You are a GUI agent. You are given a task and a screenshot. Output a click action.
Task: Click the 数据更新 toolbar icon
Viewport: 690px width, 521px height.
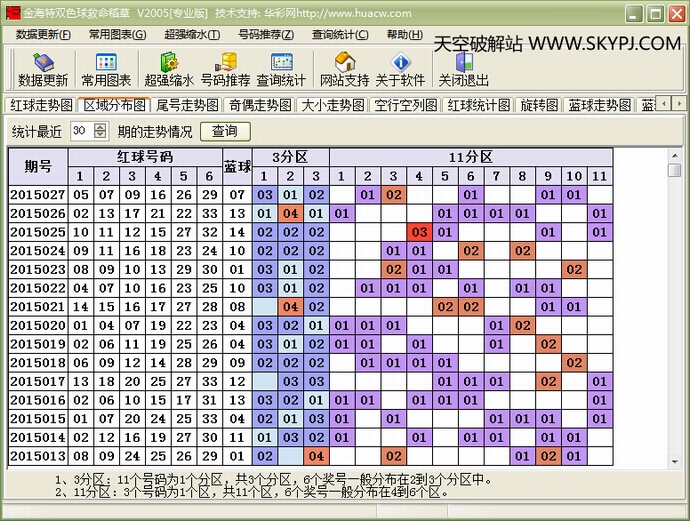[x=43, y=69]
